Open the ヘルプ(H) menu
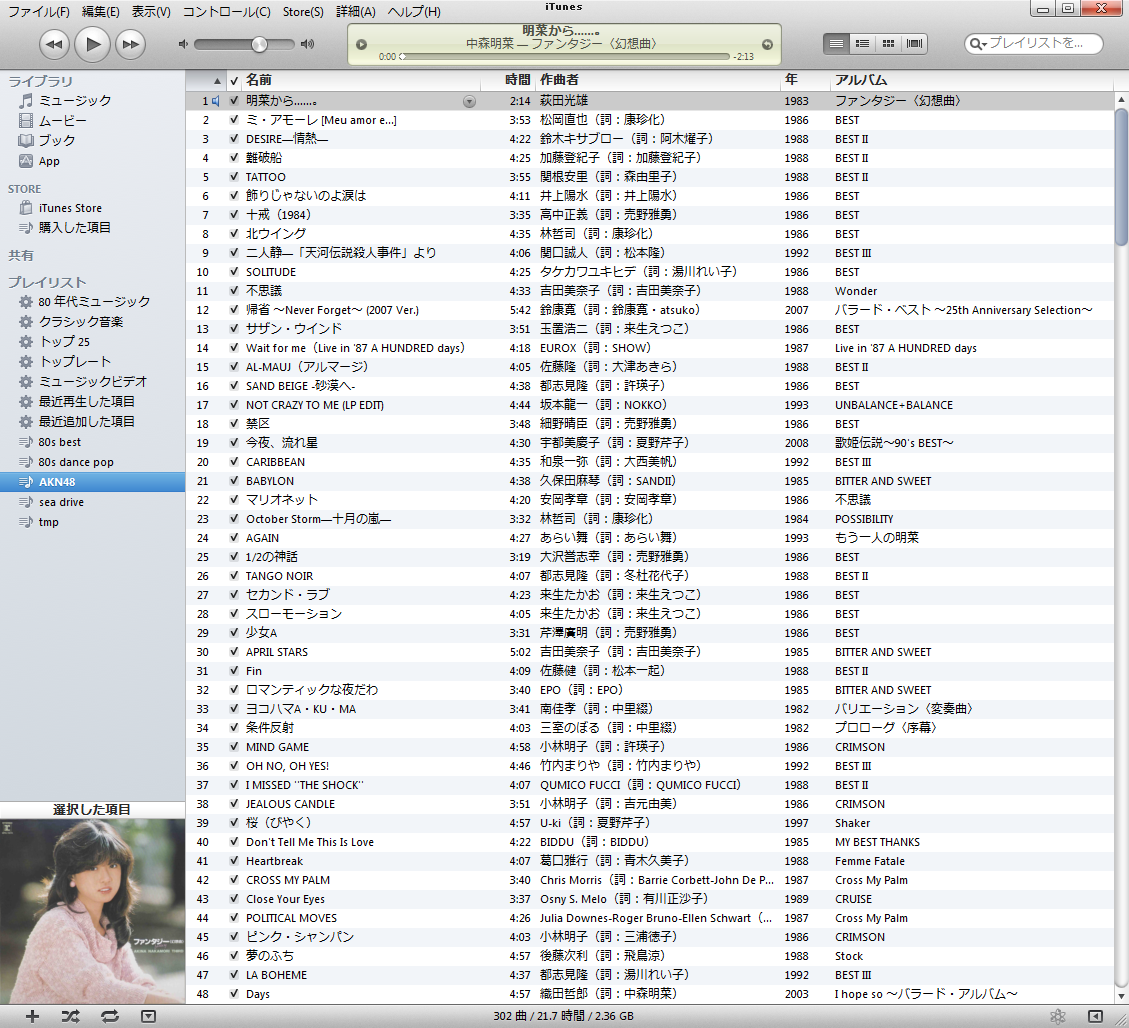This screenshot has height=1028, width=1129. pyautogui.click(x=414, y=12)
